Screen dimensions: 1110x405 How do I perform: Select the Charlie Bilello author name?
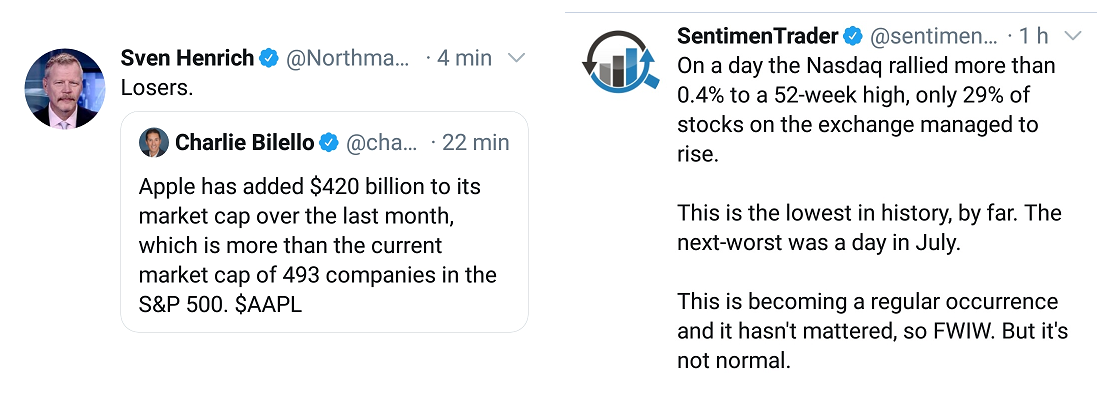point(245,143)
